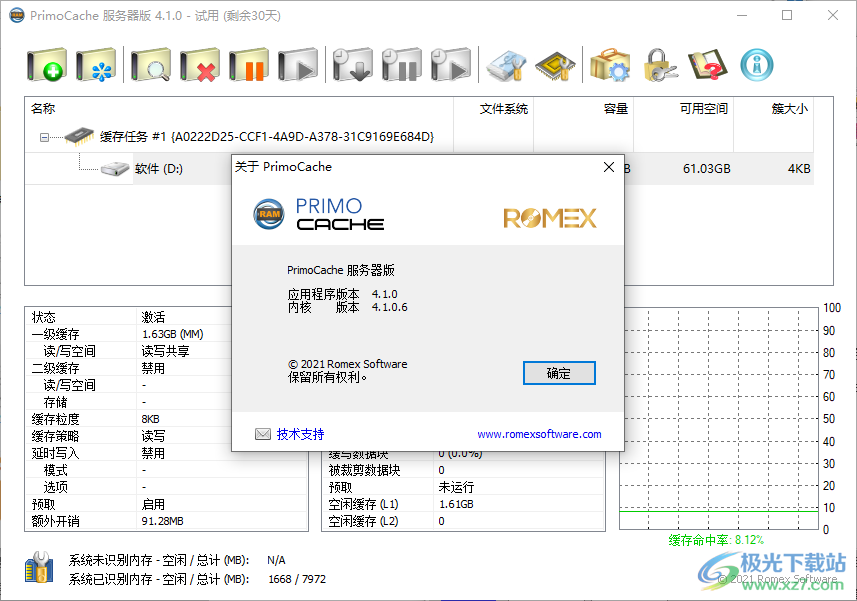The height and width of the screenshot is (601, 857).
Task: Click the 1.63GB (MM) level-1 cache value
Action: coord(173,334)
